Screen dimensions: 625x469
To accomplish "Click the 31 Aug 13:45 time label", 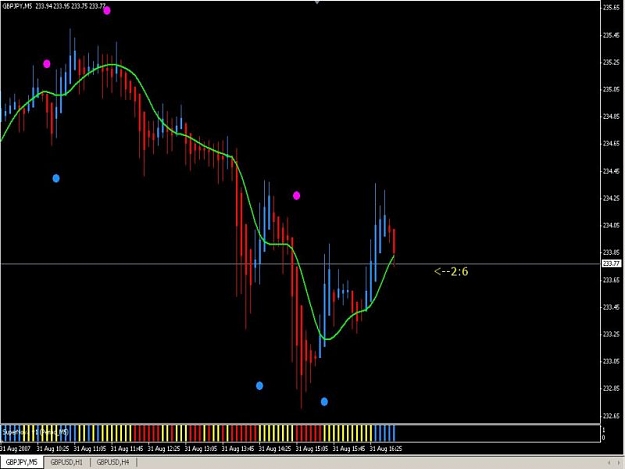I will pyautogui.click(x=238, y=449).
